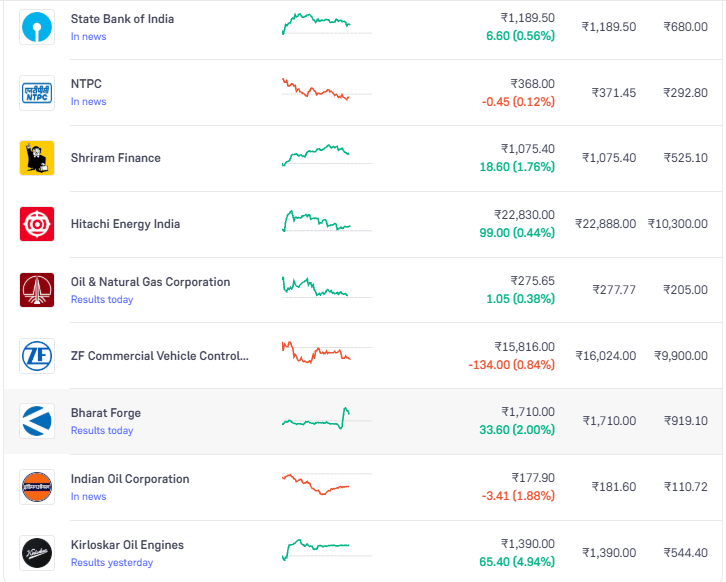The image size is (726, 582).
Task: Click the State Bank of India logo
Action: 37,27
